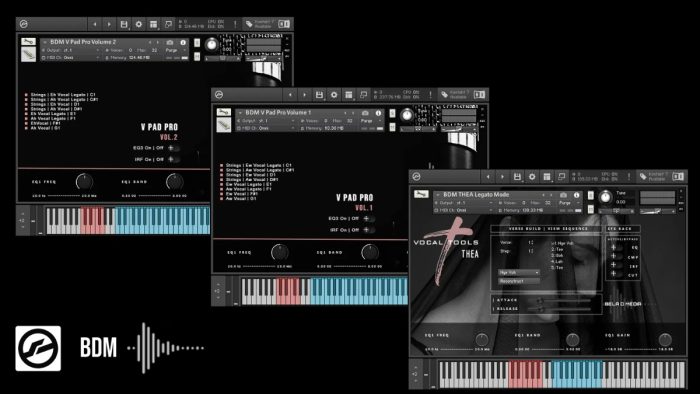Screen dimensions: 700x394
Task: Click EQ1 FREQ knob in Vol.2
Action: tap(84, 182)
